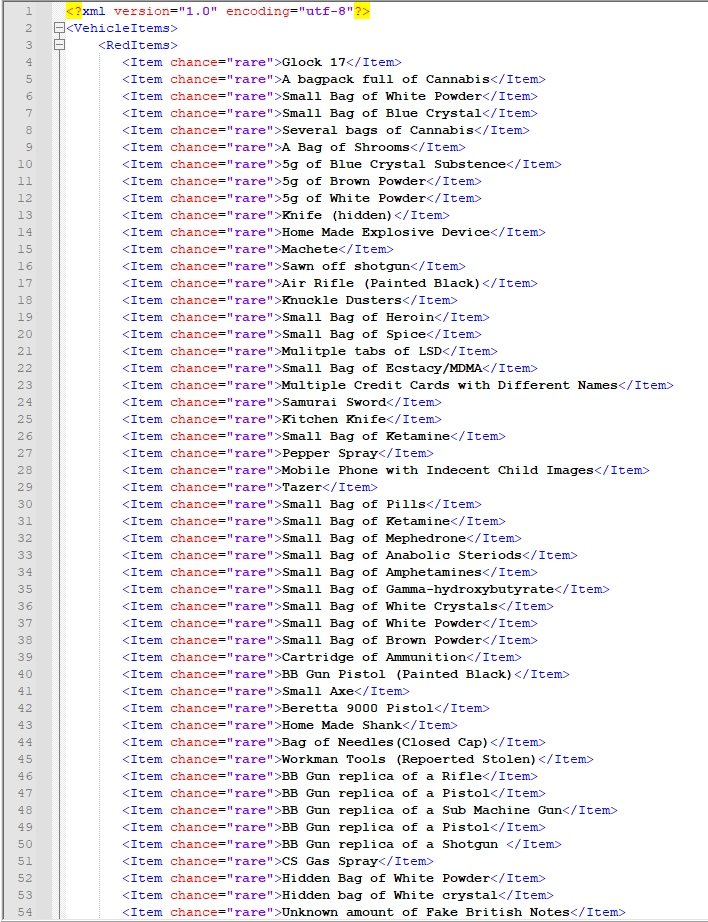The image size is (708, 922).
Task: Select line number 54 in gutter
Action: coord(27,912)
